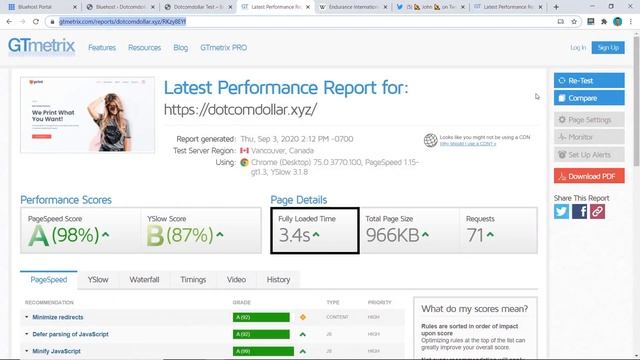Switch to Endurance International browser tab
Image resolution: width=640 pixels, height=360 pixels.
pyautogui.click(x=353, y=7)
